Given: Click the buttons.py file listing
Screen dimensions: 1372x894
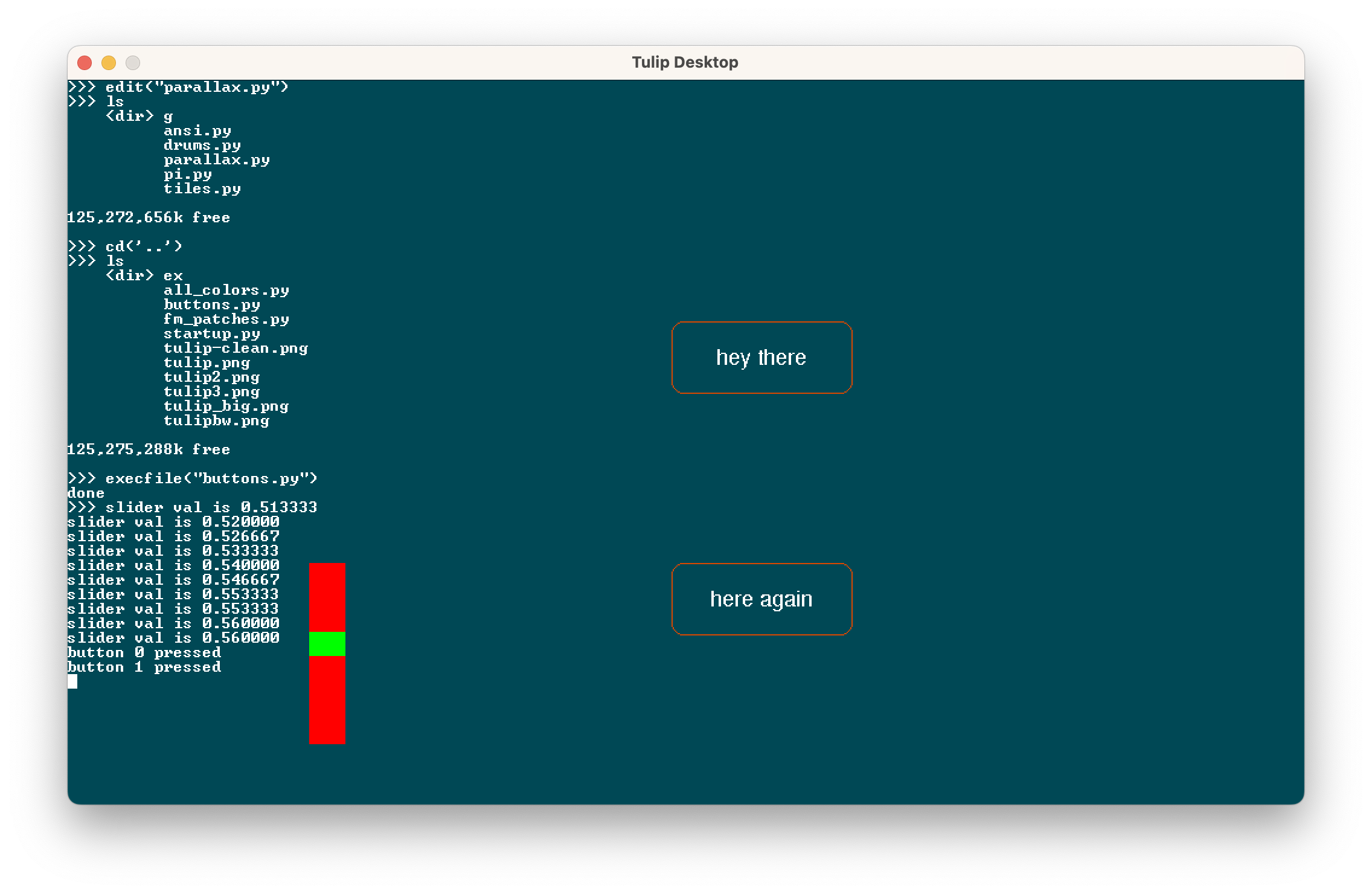Looking at the screenshot, I should click(x=211, y=304).
